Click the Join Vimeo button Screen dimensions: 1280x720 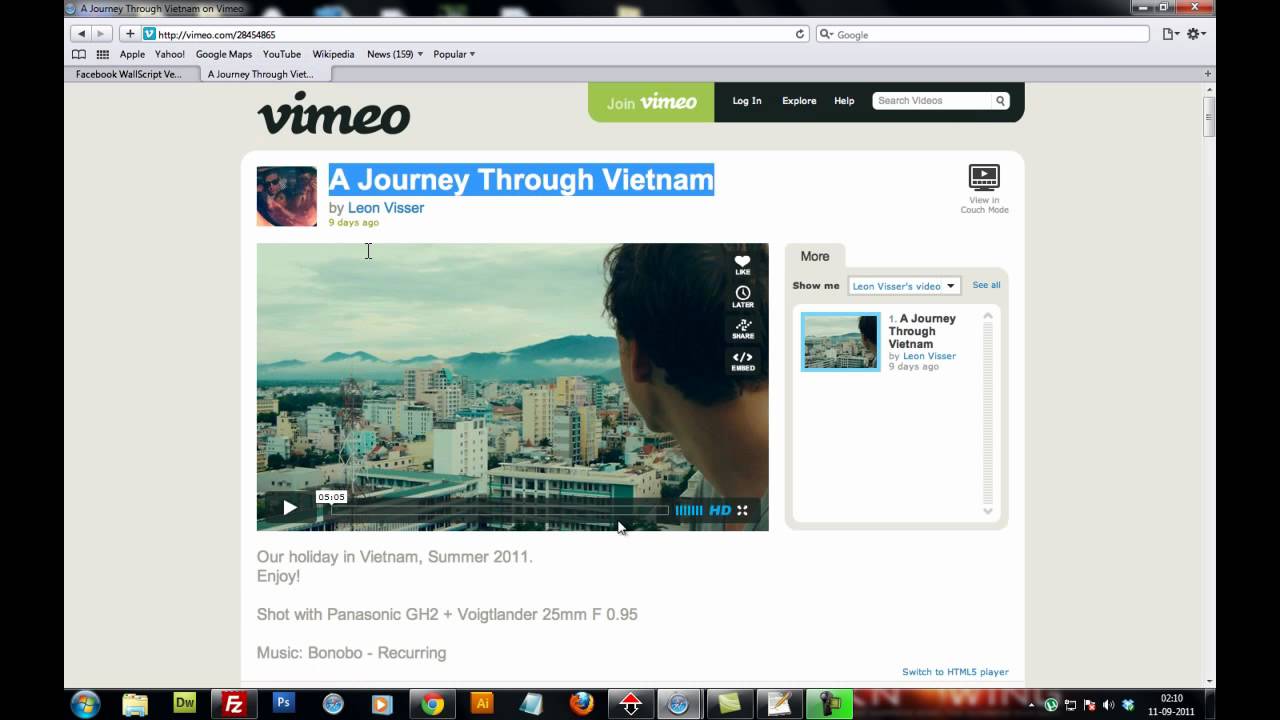tap(651, 102)
